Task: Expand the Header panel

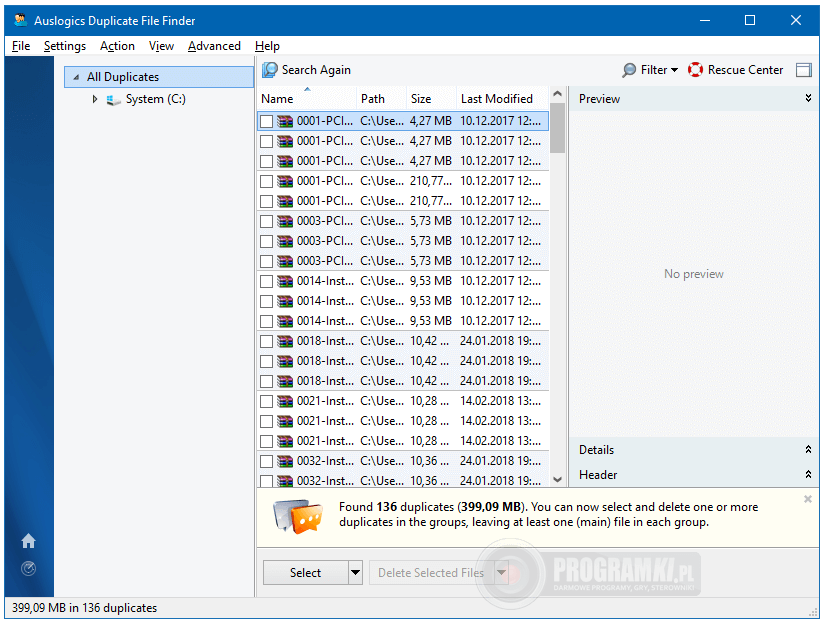Action: pyautogui.click(x=808, y=474)
